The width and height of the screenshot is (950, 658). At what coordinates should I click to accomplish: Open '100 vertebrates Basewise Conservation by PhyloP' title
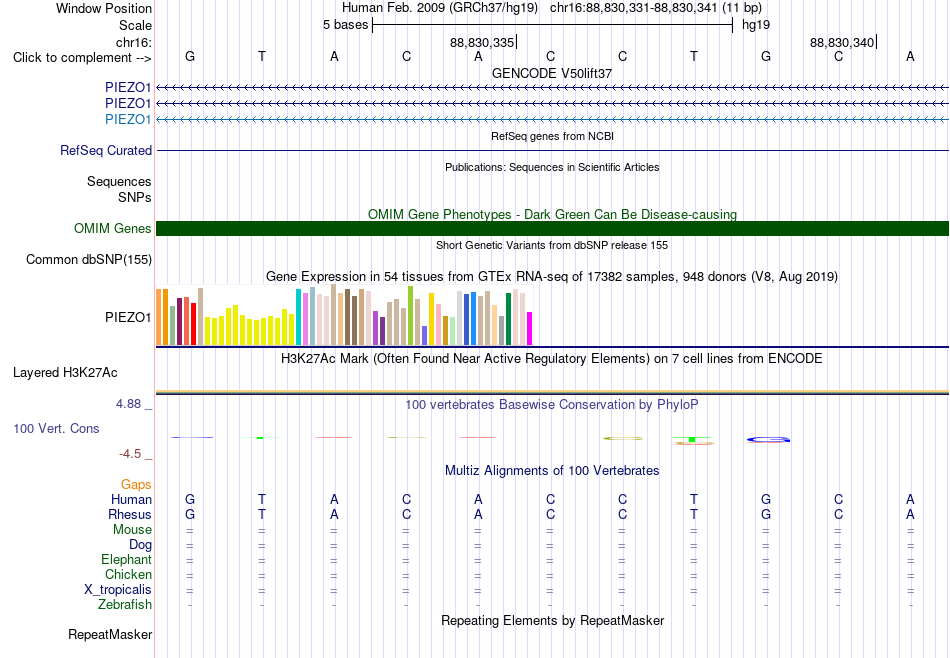[552, 404]
